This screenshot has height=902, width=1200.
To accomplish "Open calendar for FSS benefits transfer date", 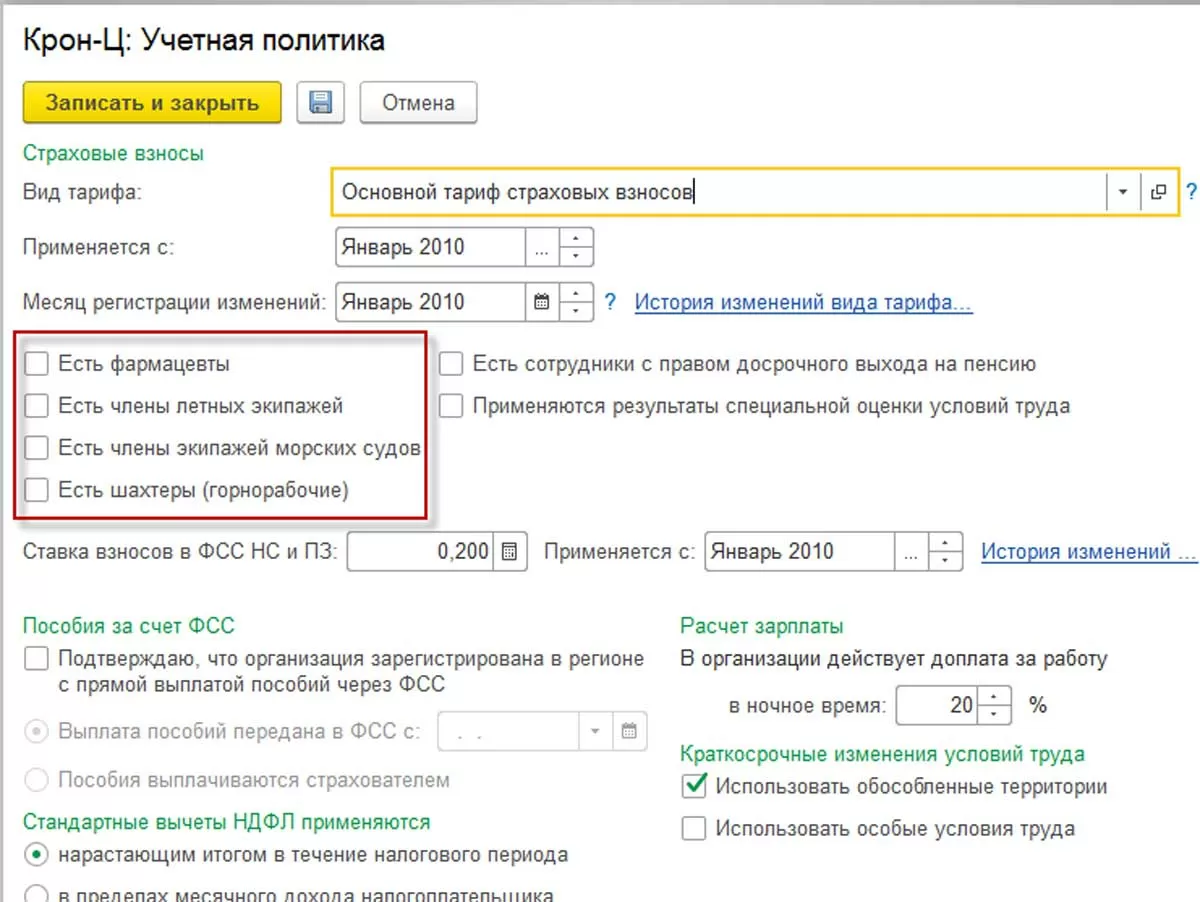I will (x=629, y=732).
